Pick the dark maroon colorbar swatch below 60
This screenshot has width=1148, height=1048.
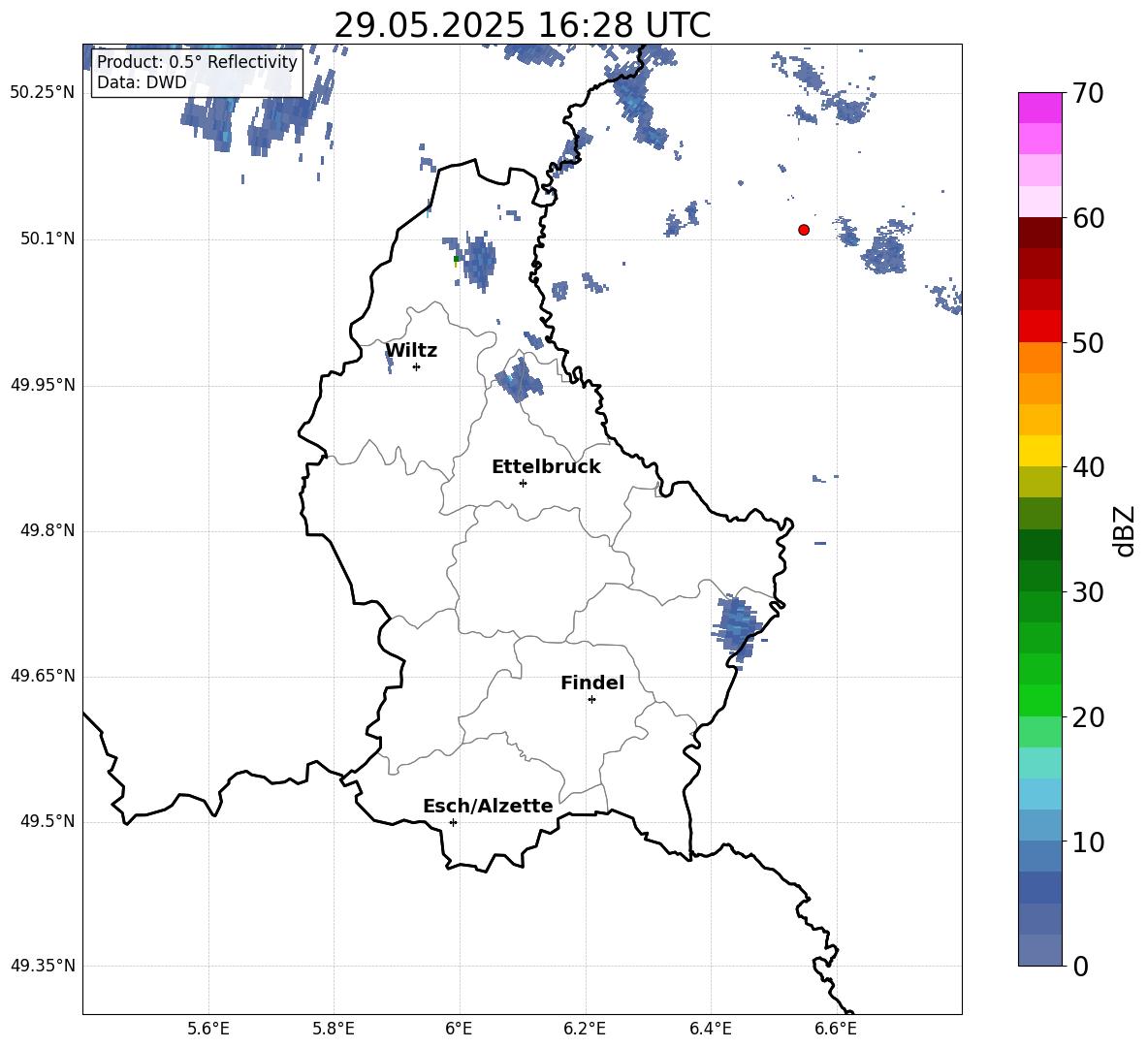1039,233
